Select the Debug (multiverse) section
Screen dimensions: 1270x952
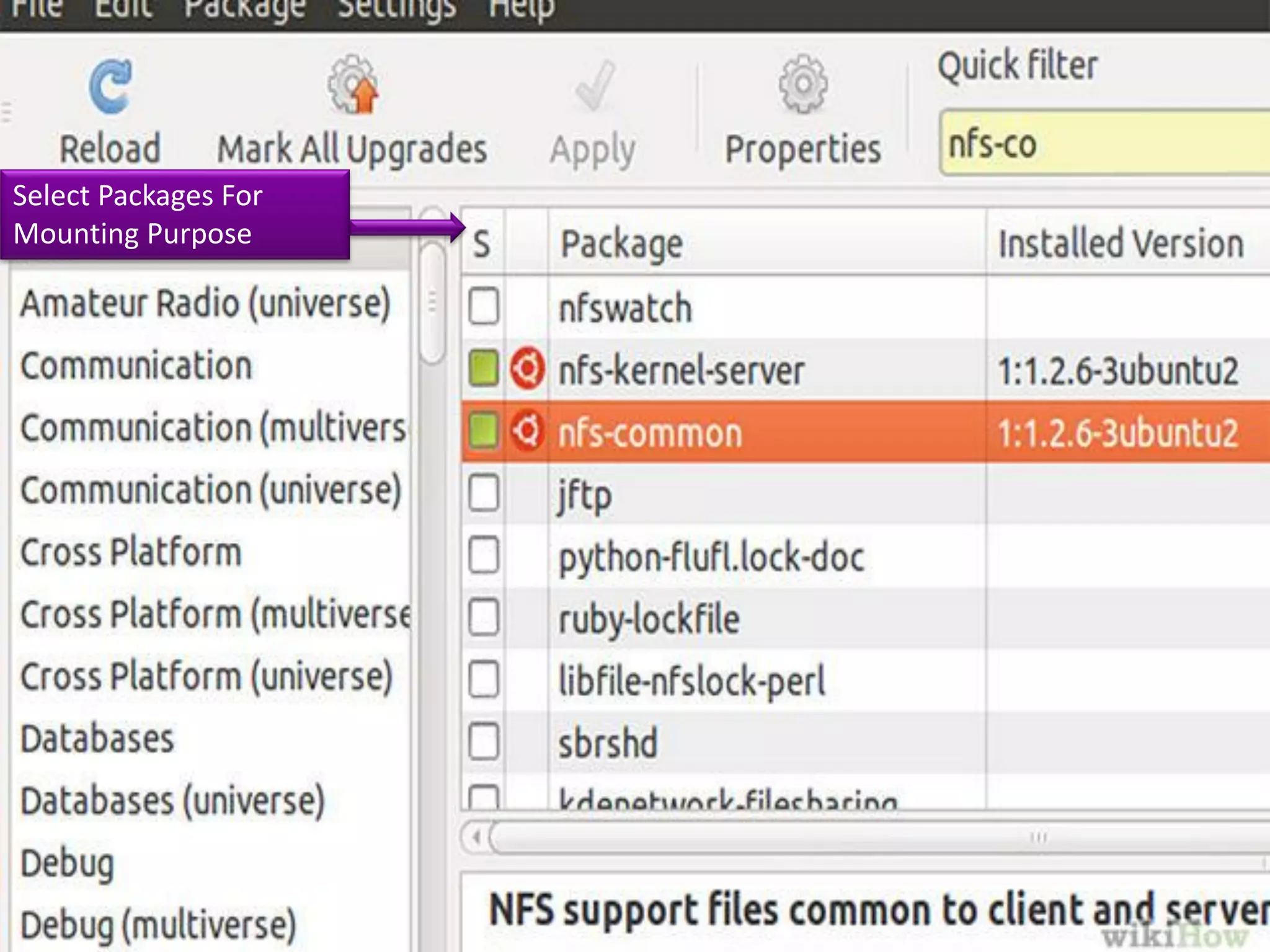(158, 925)
